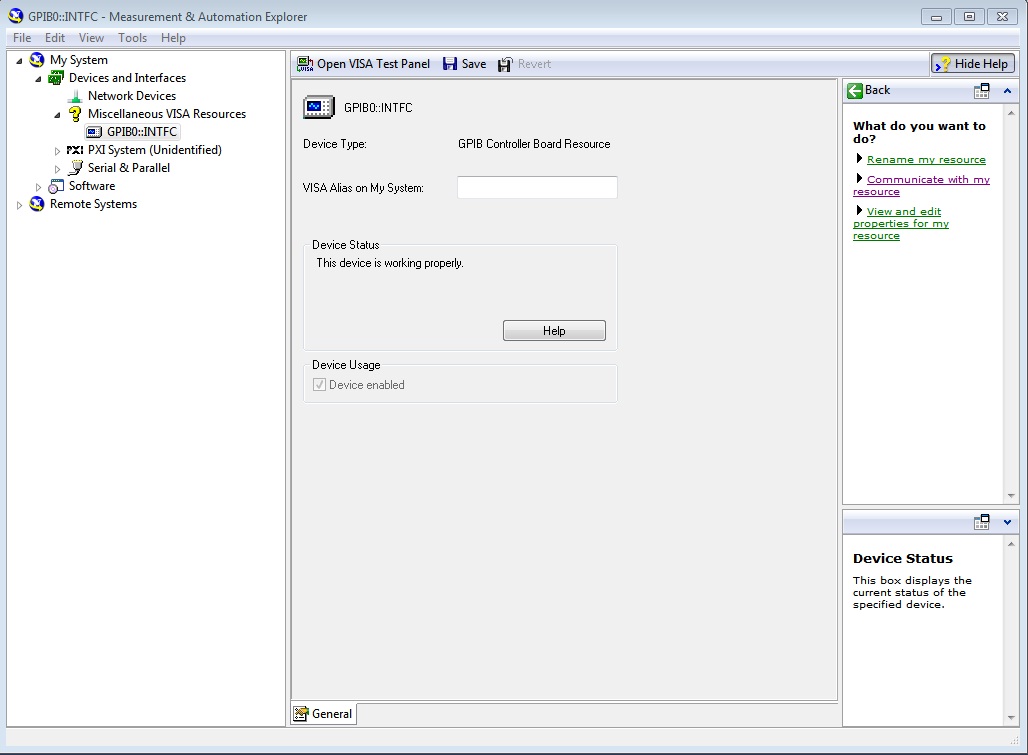Click the Software icon in tree
This screenshot has width=1028, height=755.
click(x=56, y=186)
